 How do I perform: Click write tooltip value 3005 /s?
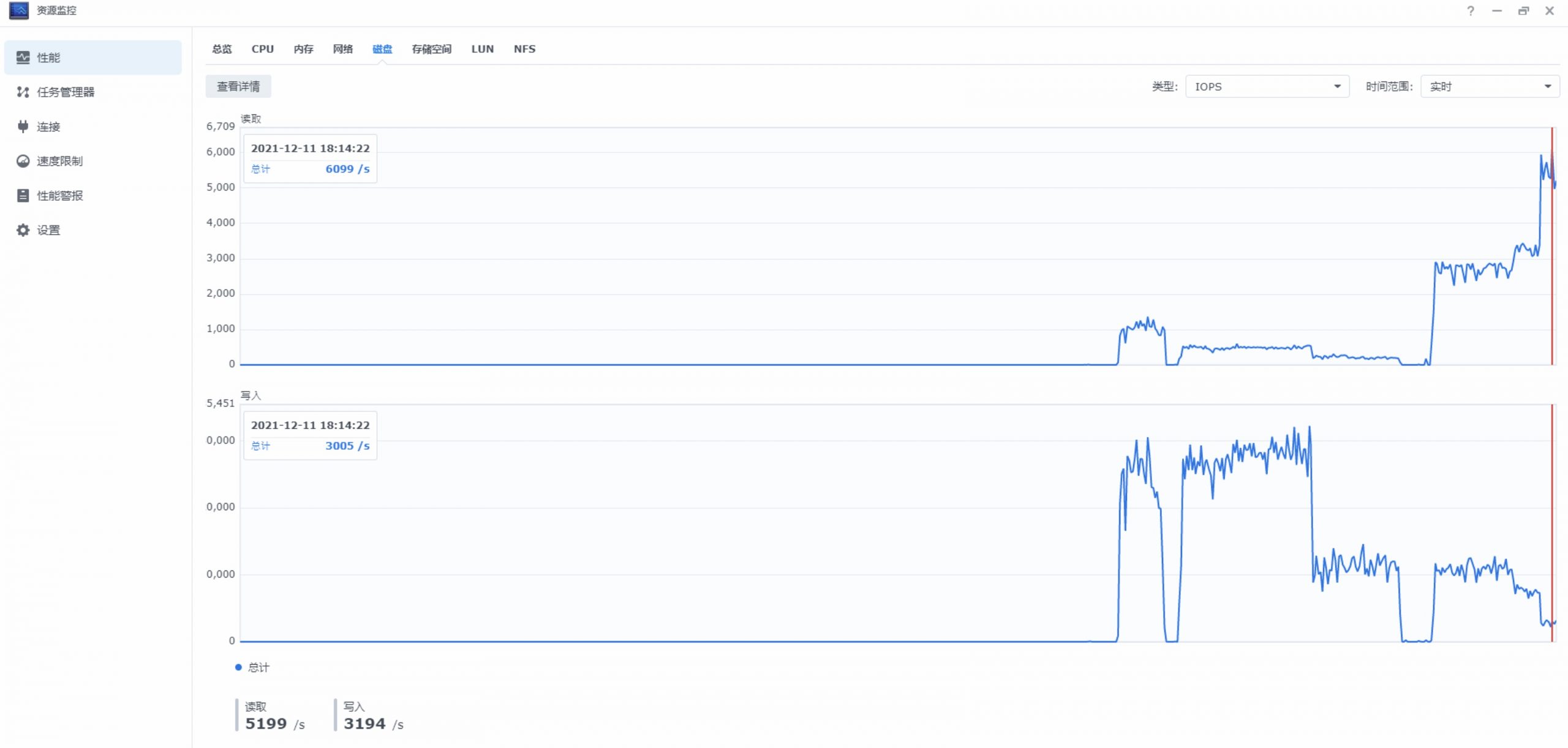[347, 446]
